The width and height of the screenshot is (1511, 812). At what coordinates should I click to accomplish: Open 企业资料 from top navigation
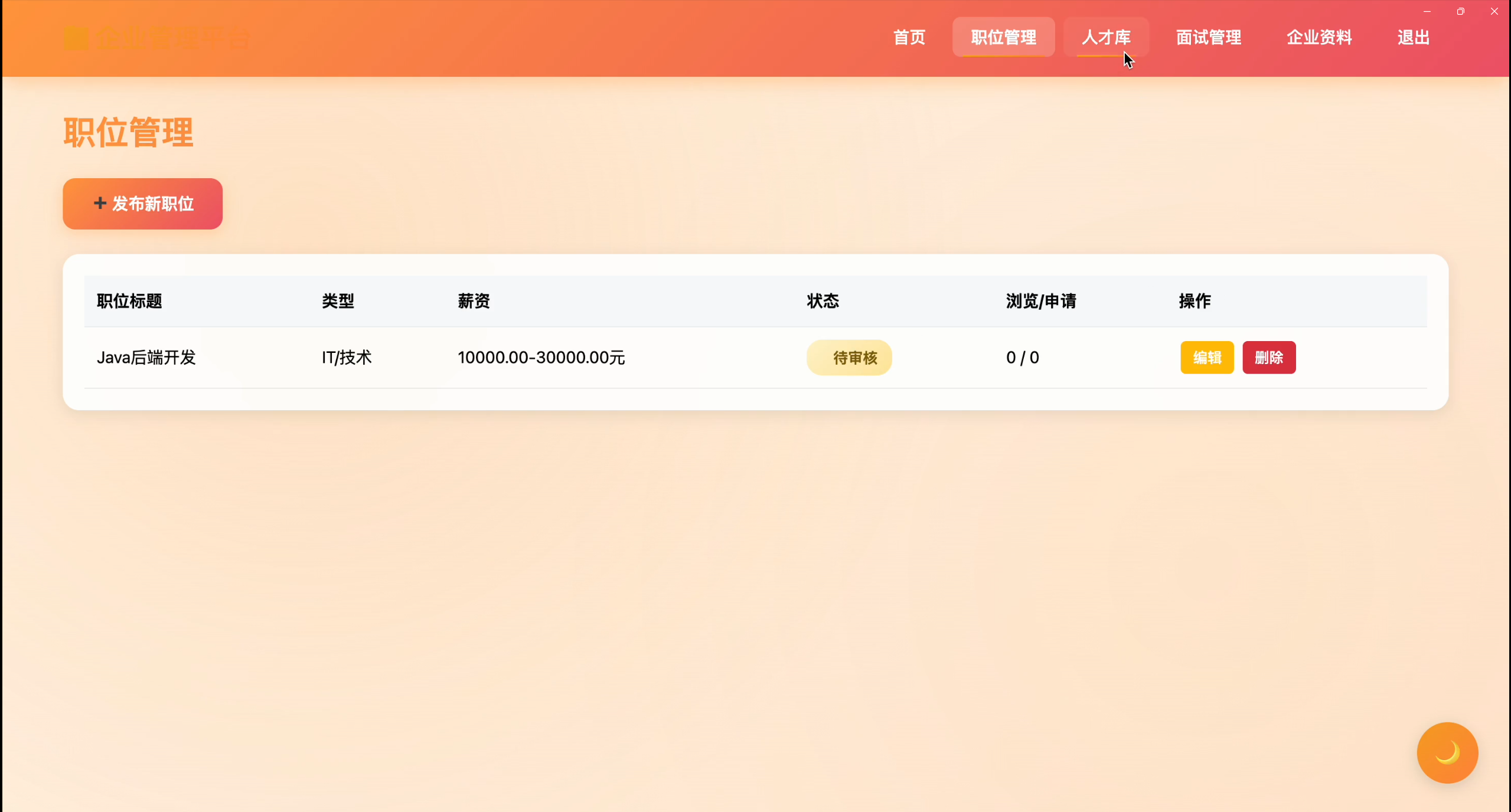coord(1319,37)
